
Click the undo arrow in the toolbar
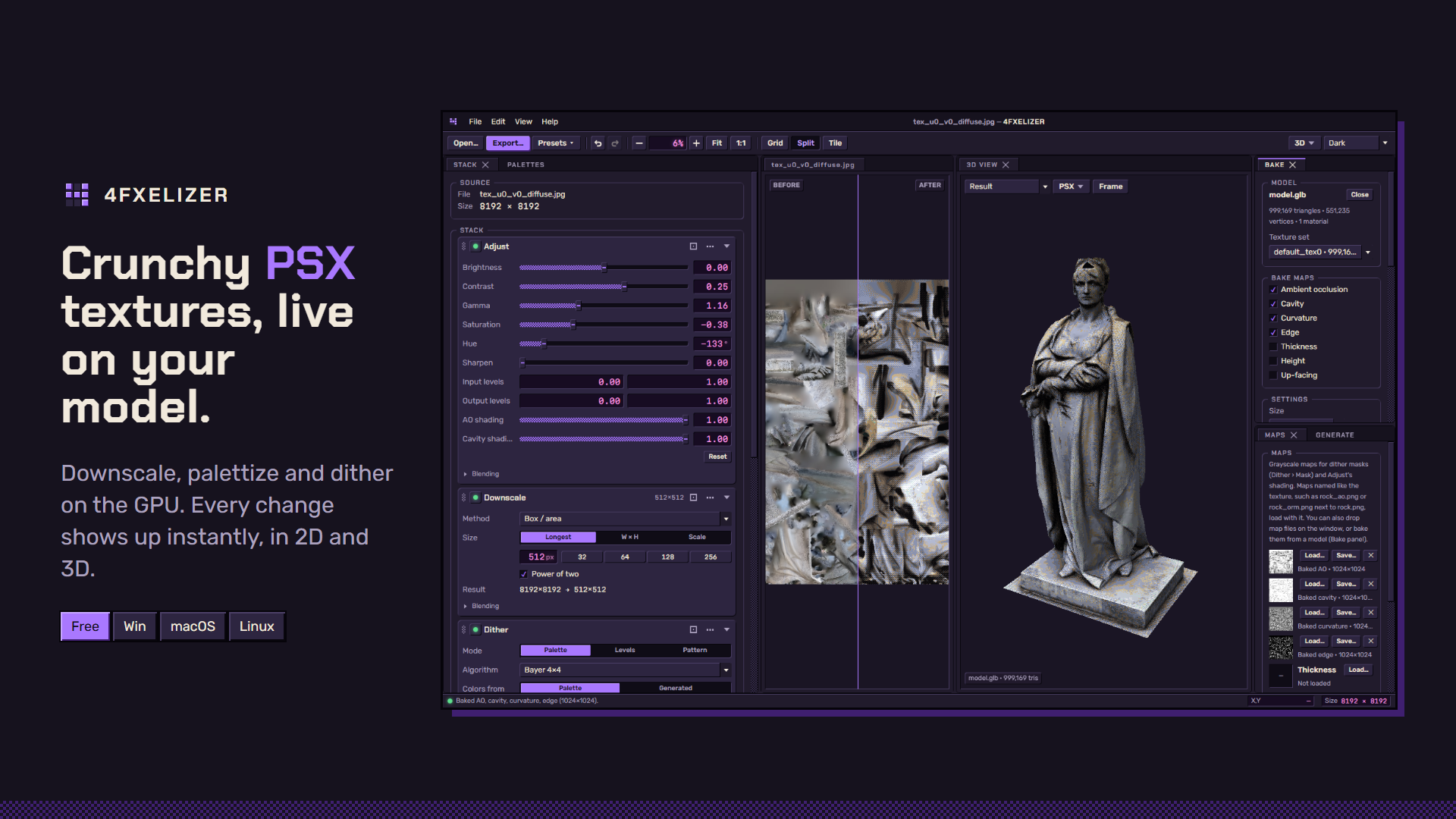(x=598, y=143)
